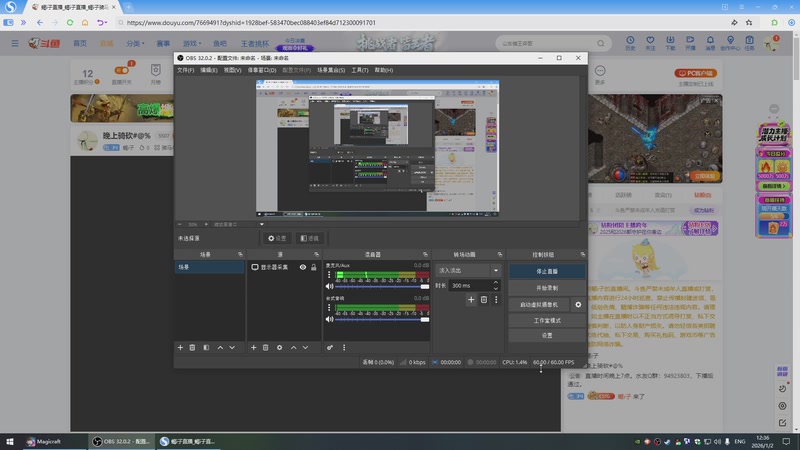Open source properties gear in Sources panel
800x450 pixels.
coord(279,347)
